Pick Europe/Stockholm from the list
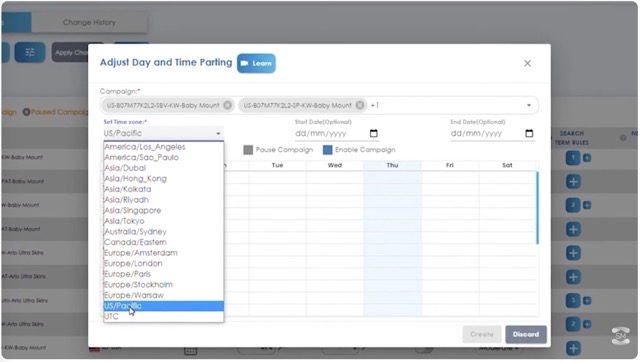This screenshot has height=362, width=640. (x=163, y=285)
